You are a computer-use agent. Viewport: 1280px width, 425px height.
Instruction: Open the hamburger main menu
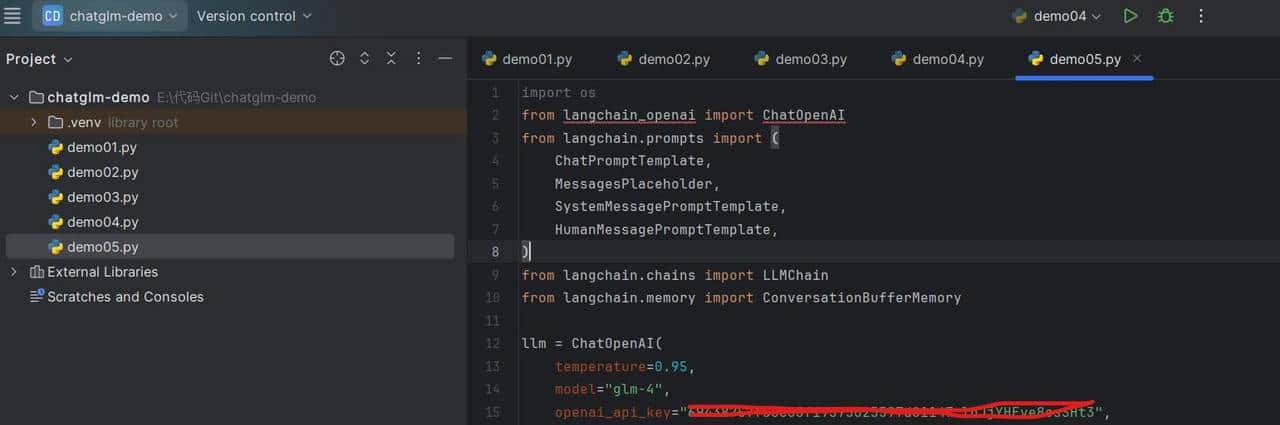point(12,16)
